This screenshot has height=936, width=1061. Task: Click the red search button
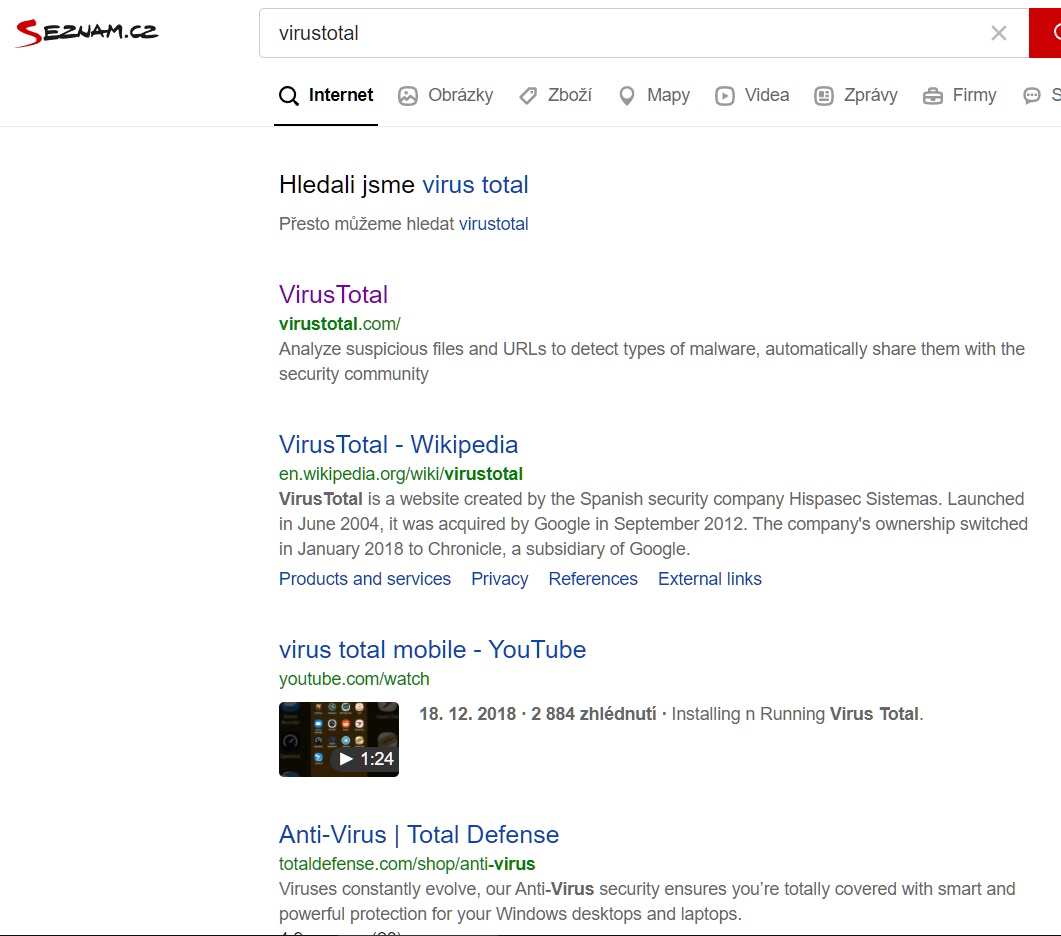(x=1045, y=33)
